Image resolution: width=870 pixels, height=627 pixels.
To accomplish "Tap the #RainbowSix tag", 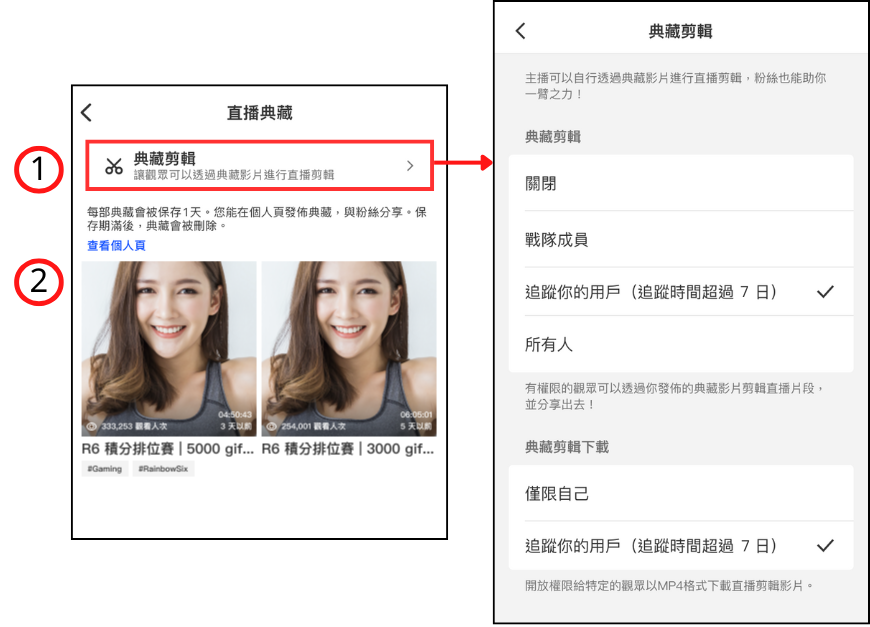I will pyautogui.click(x=163, y=469).
